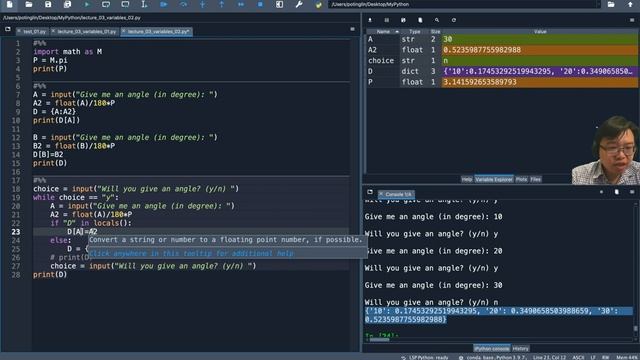Viewport: 640px width, 360px height.
Task: Select variable A row in explorer
Action: [x=502, y=39]
